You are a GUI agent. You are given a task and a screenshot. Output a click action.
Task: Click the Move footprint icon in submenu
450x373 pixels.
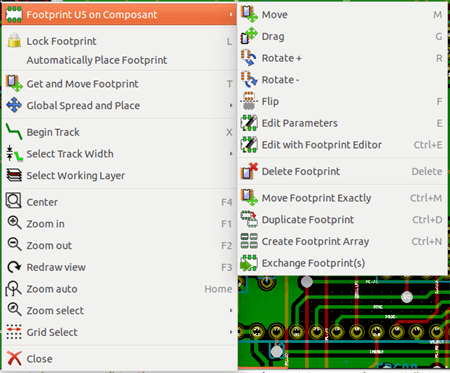pos(249,14)
